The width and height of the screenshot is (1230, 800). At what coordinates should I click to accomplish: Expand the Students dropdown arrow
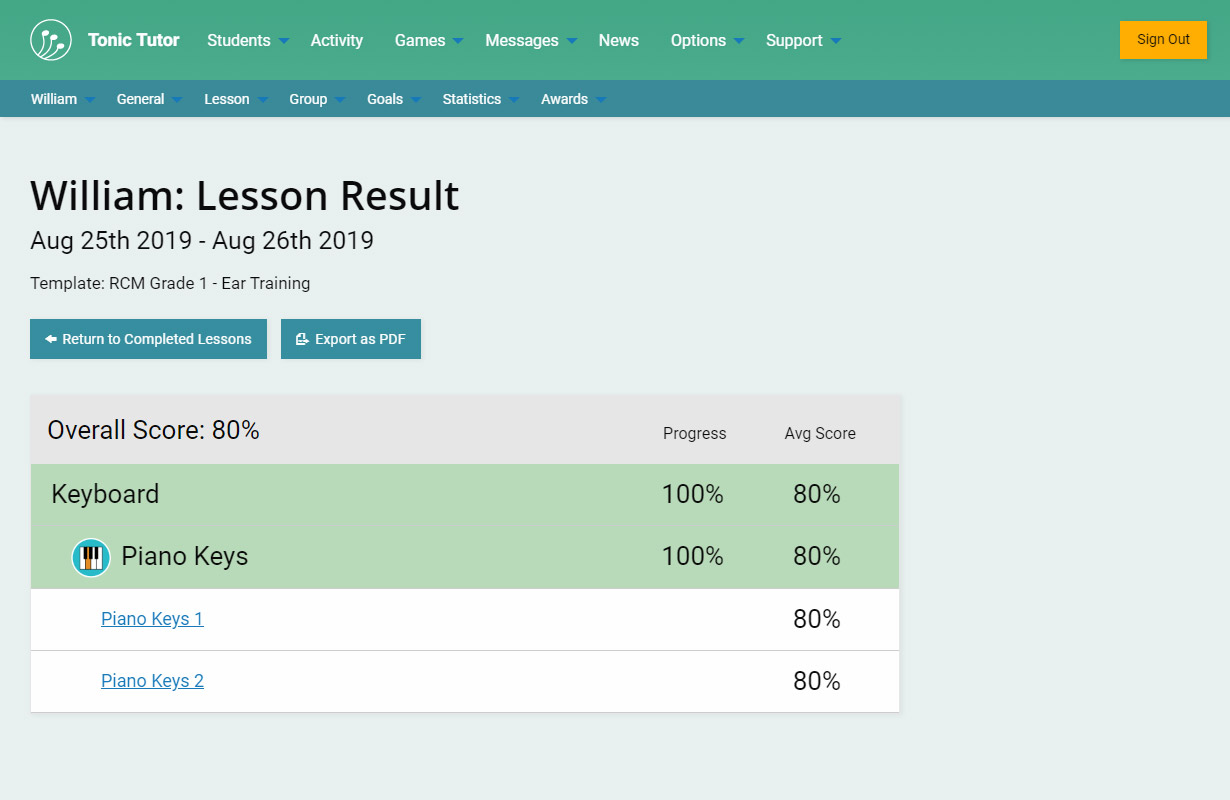click(284, 41)
